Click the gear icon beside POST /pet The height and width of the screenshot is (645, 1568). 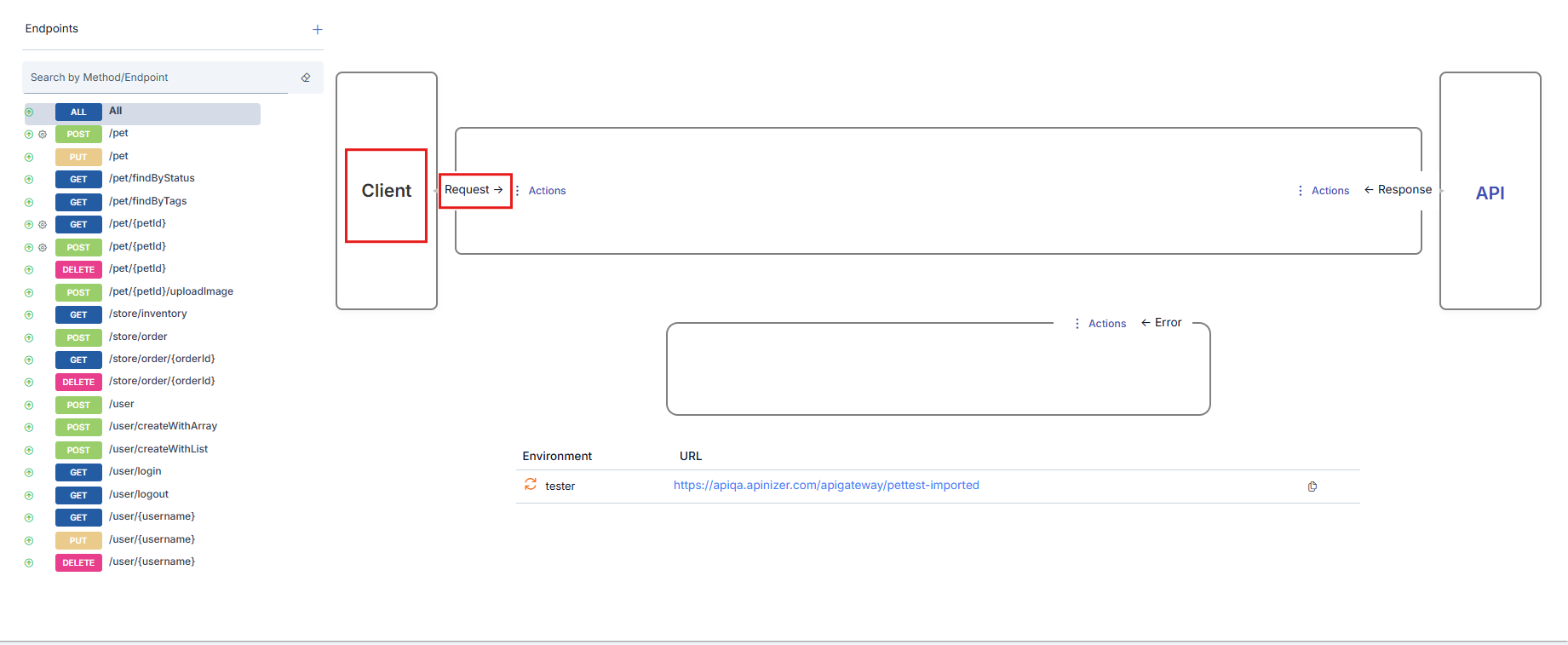tap(43, 135)
